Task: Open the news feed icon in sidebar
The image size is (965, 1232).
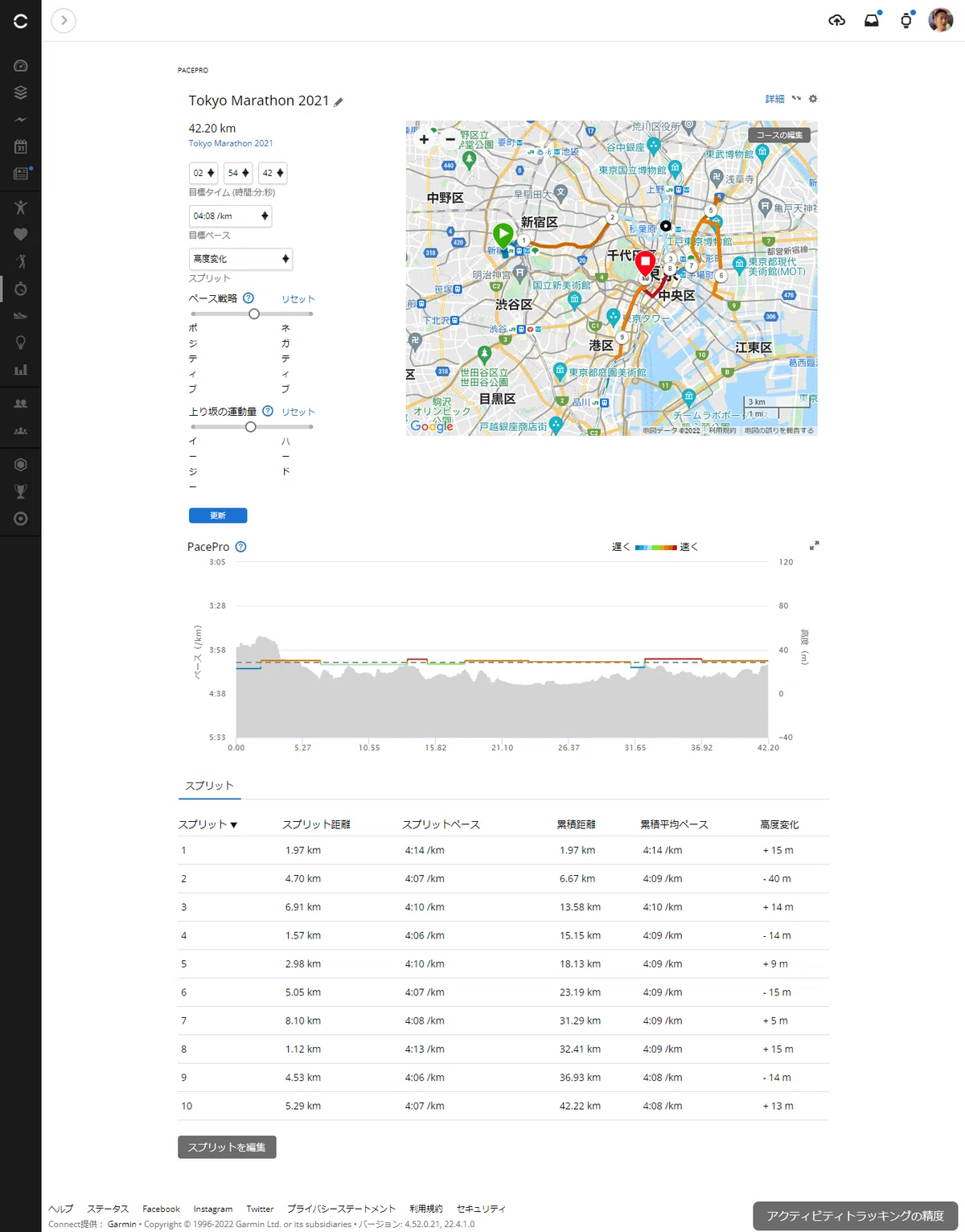Action: [21, 173]
